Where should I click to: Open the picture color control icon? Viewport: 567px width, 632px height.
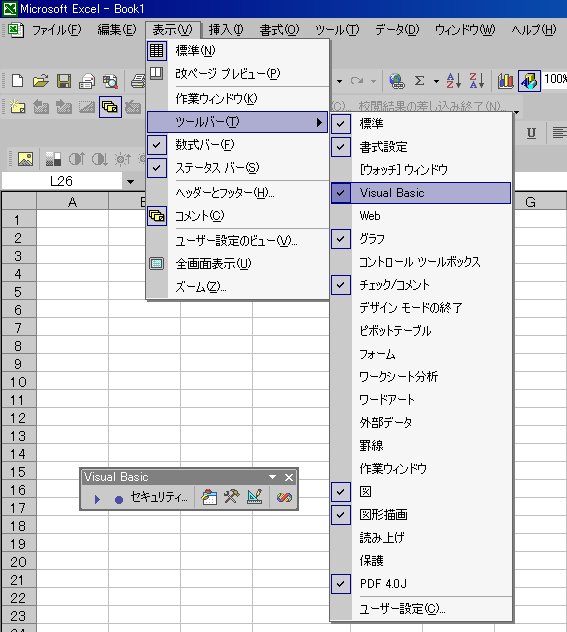point(53,159)
